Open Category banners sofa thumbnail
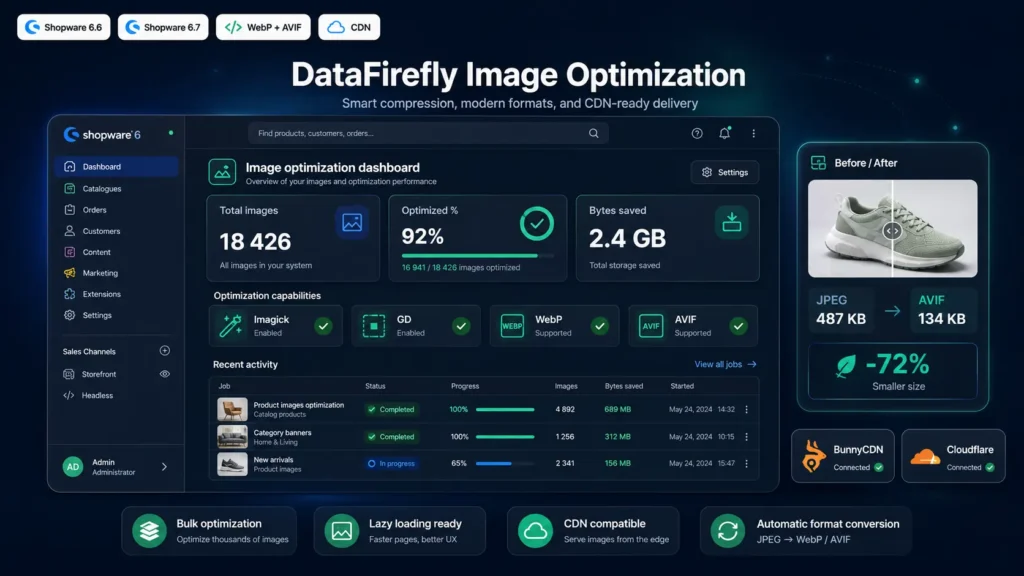 pyautogui.click(x=232, y=436)
